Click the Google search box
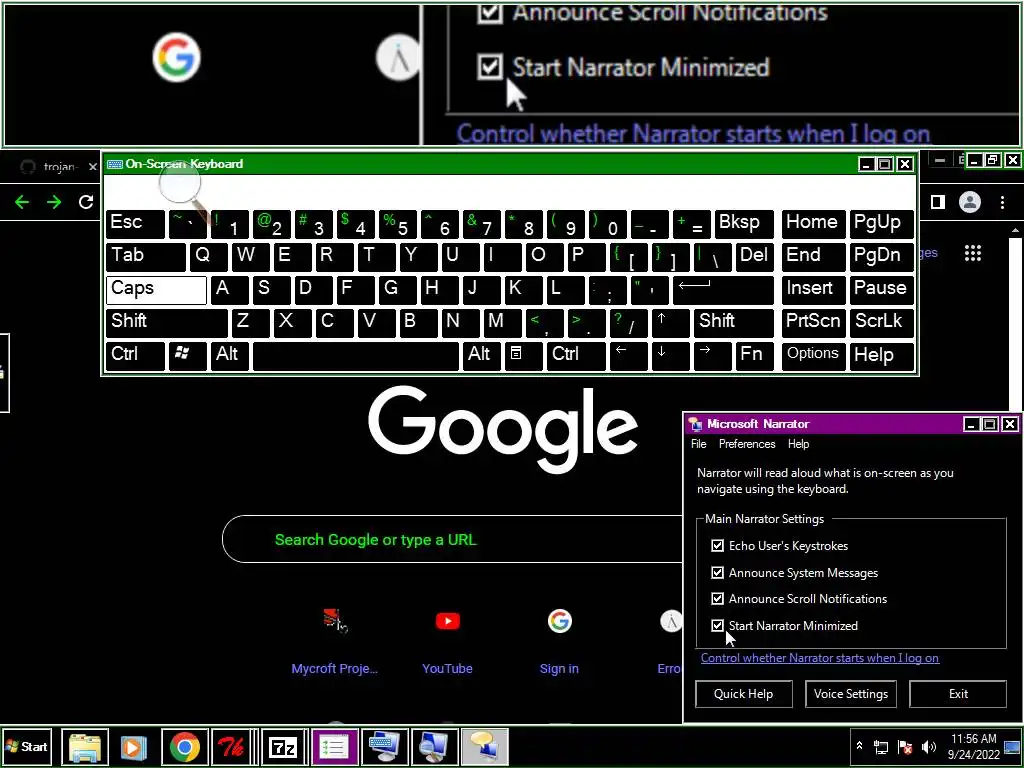 [x=452, y=539]
